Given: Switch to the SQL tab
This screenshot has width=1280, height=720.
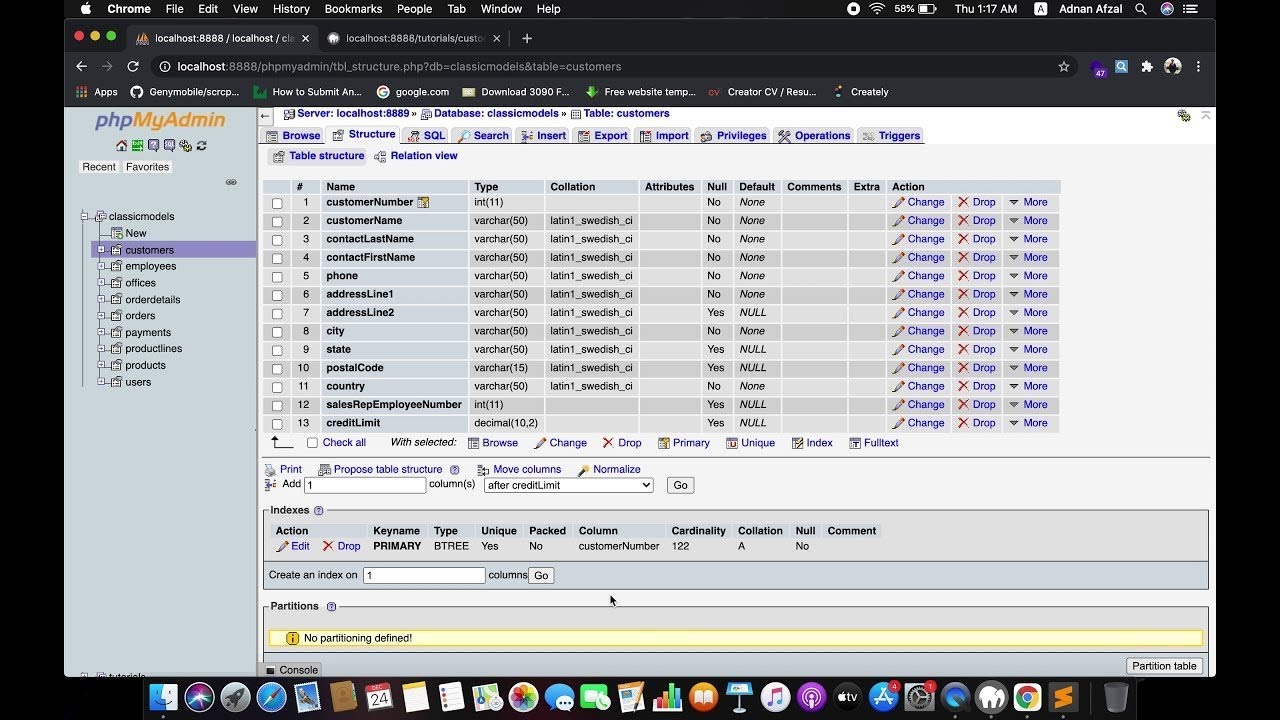Looking at the screenshot, I should (426, 136).
